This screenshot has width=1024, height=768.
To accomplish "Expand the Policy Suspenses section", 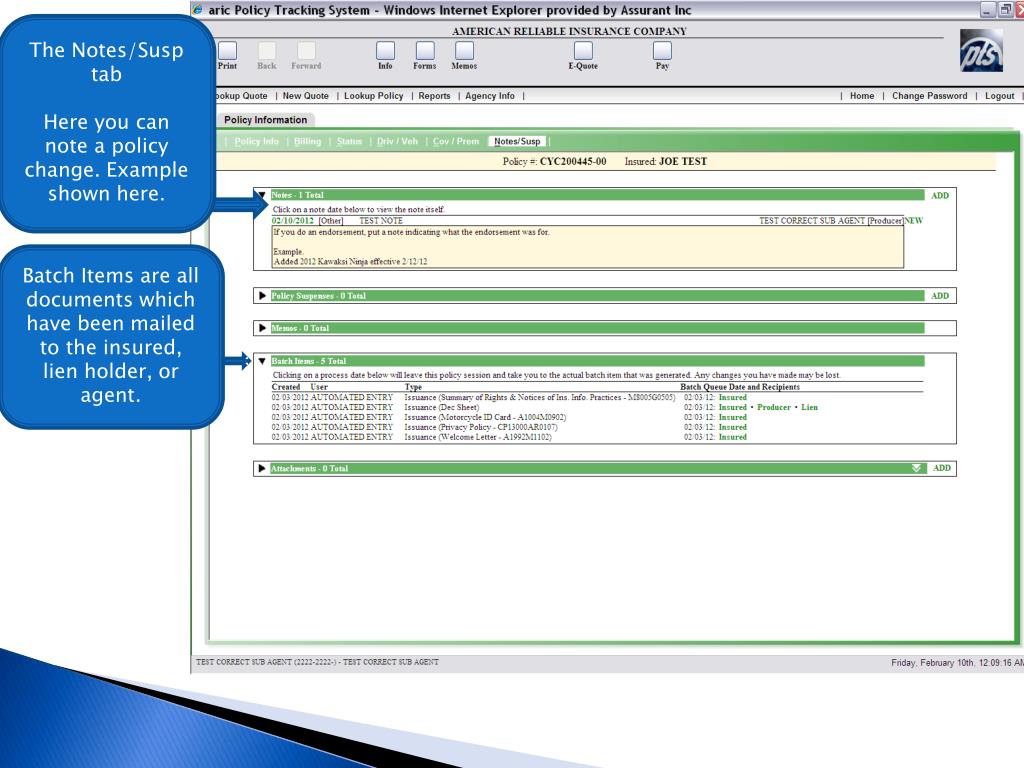I will (262, 296).
